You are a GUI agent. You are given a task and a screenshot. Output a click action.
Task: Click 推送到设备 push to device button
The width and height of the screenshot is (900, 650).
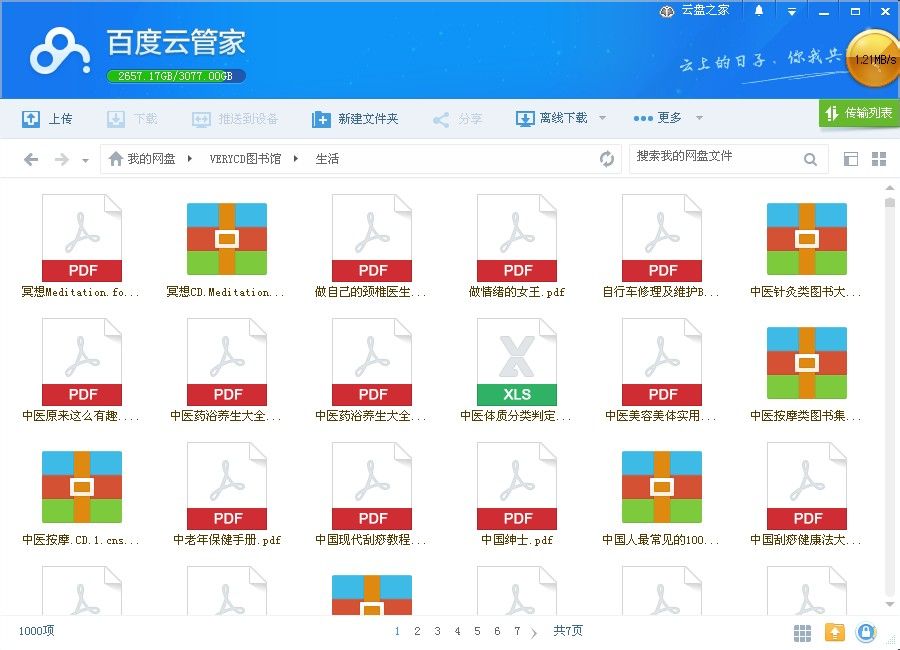235,119
